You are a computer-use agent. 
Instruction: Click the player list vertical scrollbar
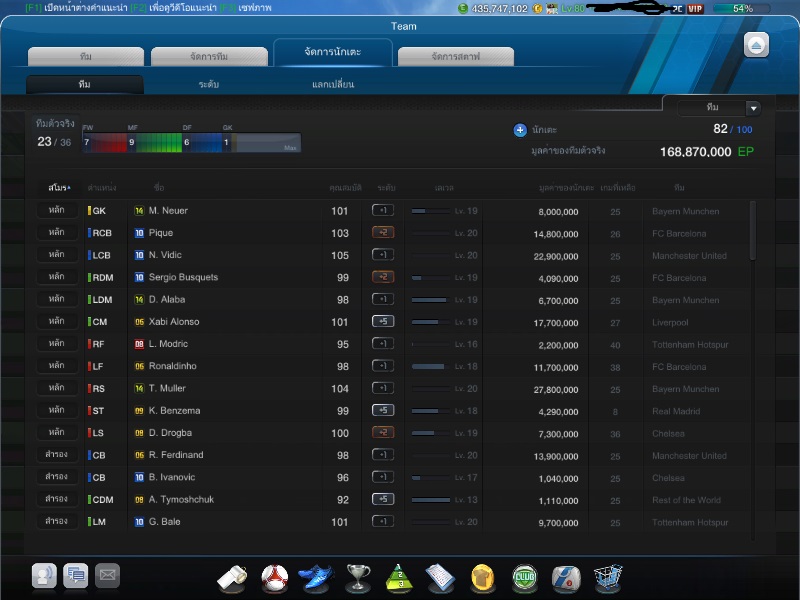[753, 231]
